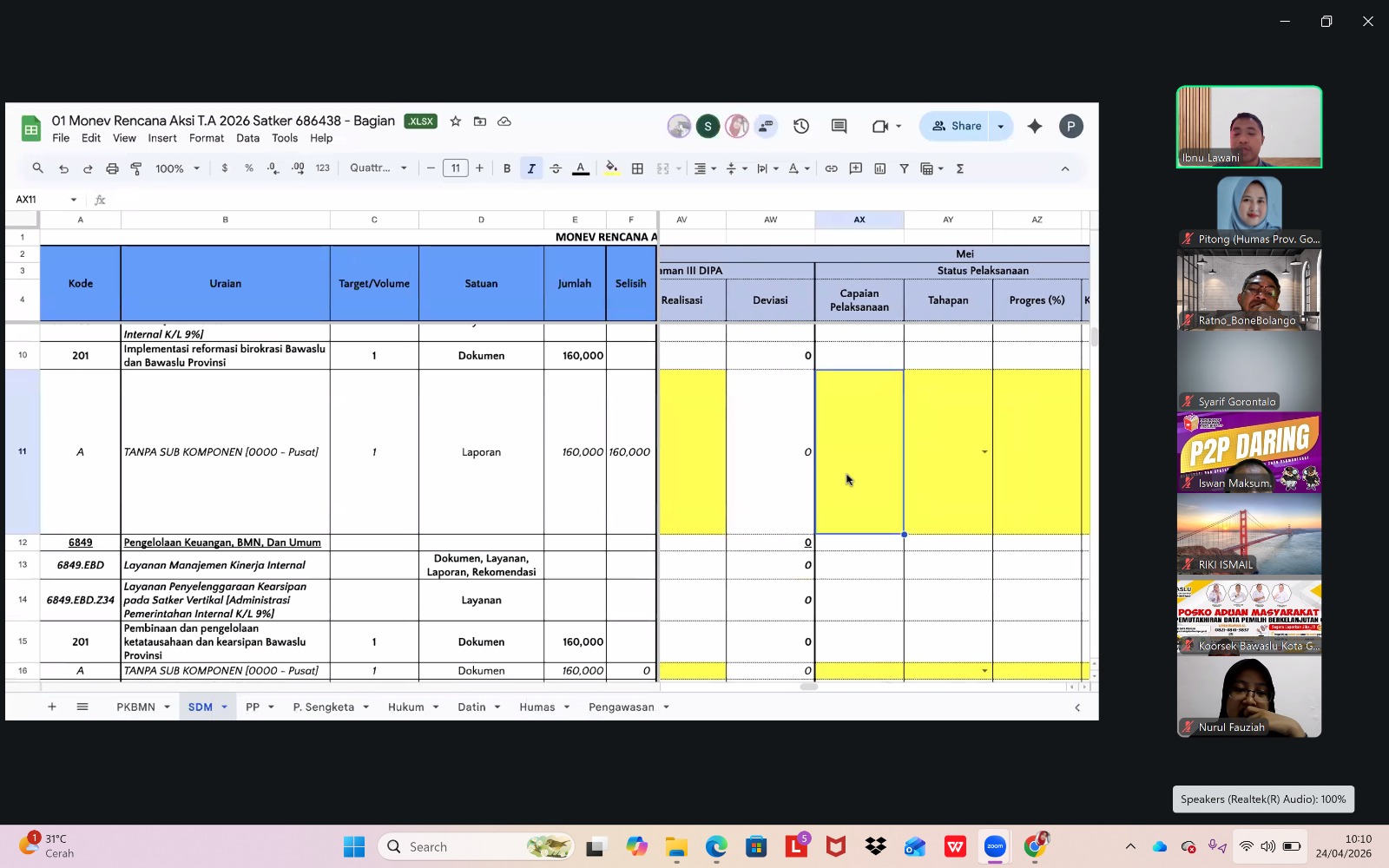1389x868 pixels.
Task: Click the print icon
Action: (x=112, y=168)
